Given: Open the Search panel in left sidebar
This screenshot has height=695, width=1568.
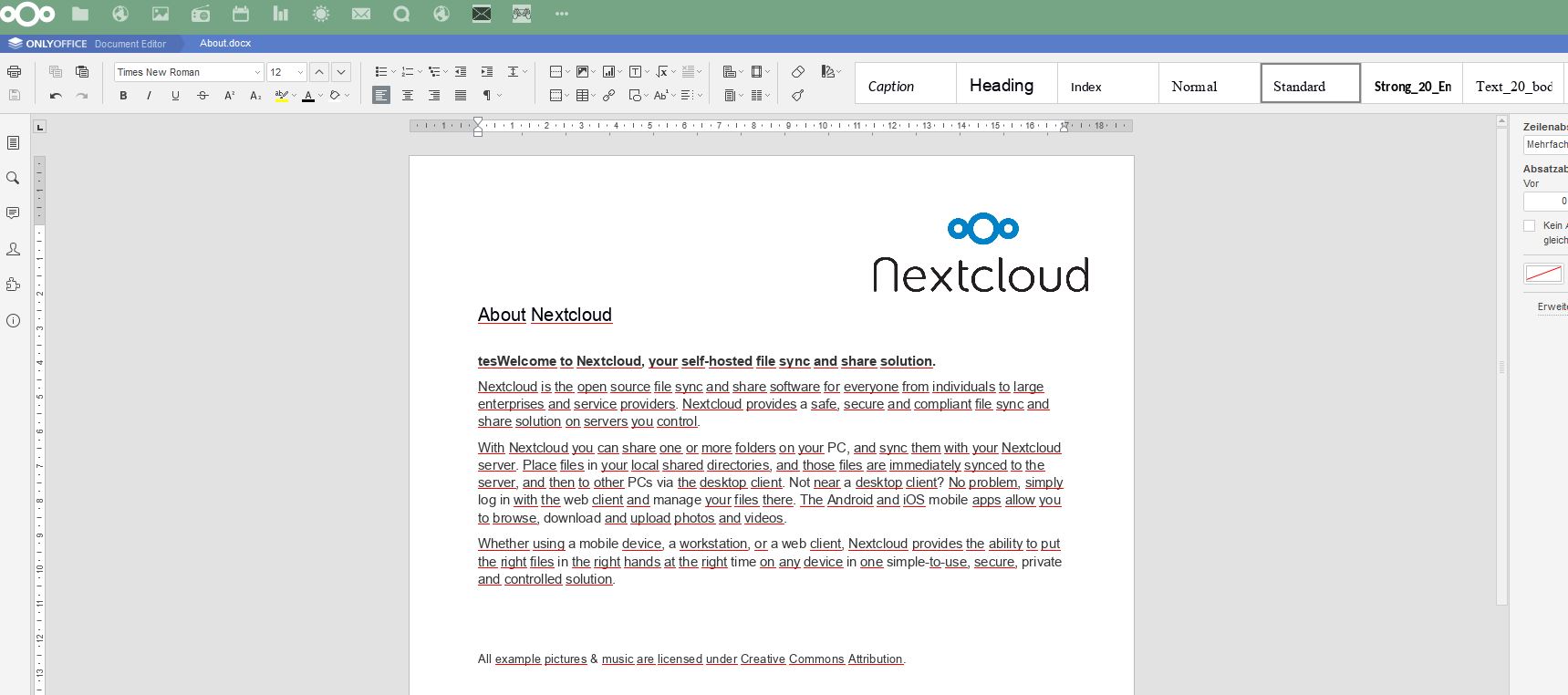Looking at the screenshot, I should tap(13, 178).
